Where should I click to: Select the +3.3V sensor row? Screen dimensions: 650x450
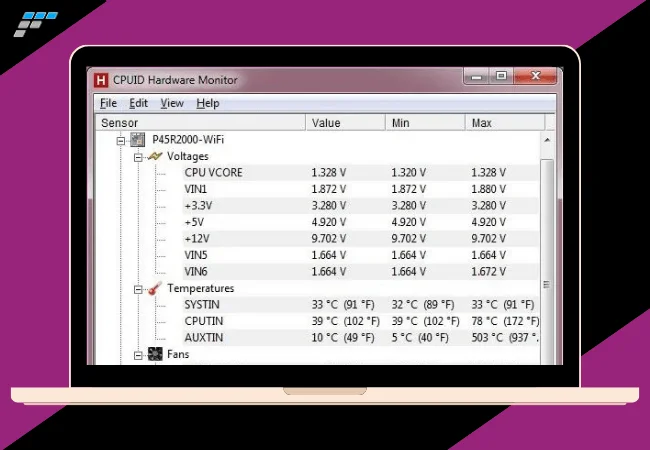pyautogui.click(x=361, y=206)
